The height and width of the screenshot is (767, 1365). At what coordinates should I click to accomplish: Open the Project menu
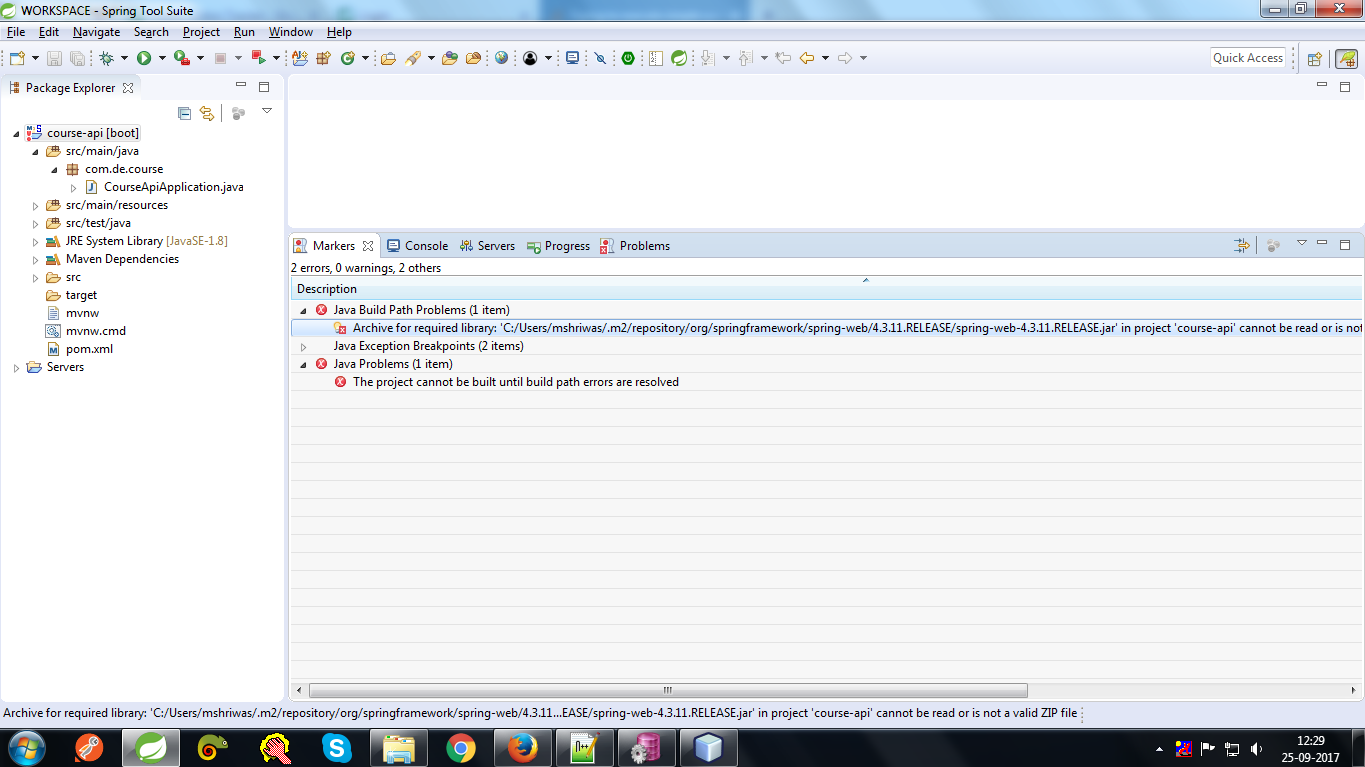pyautogui.click(x=201, y=32)
